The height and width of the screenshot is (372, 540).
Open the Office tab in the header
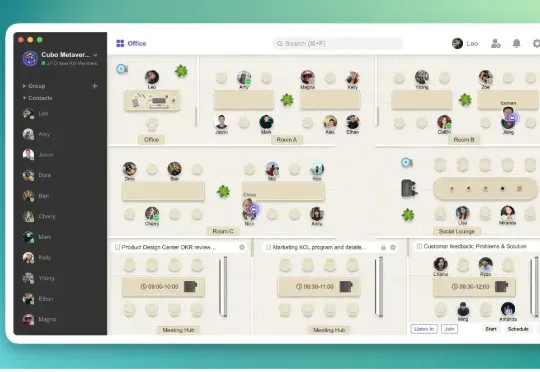coord(131,43)
